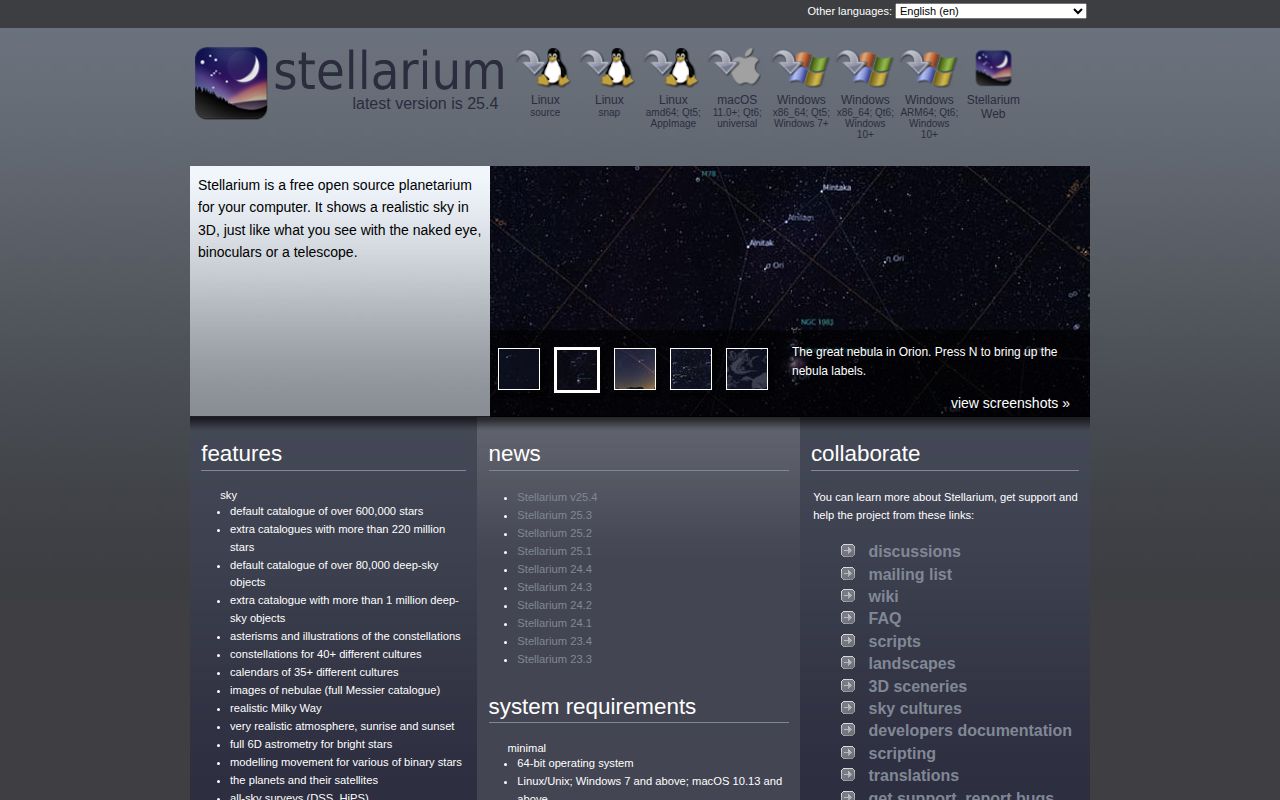Screen dimensions: 1280x800
Task: Select the currently highlighted Orion nebula thumbnail
Action: click(x=576, y=369)
